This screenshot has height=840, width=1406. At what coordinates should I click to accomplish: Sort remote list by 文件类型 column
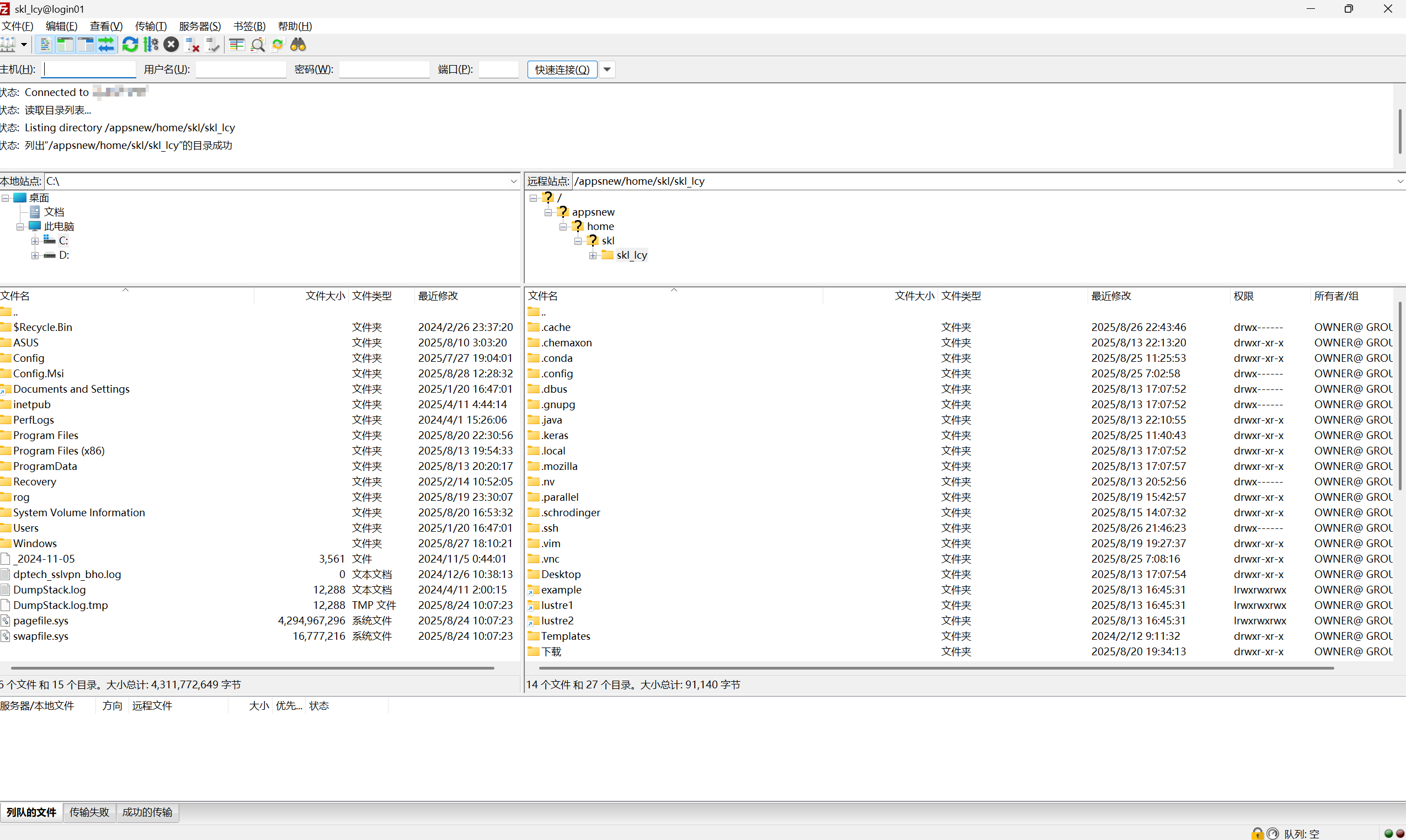pyautogui.click(x=1013, y=296)
